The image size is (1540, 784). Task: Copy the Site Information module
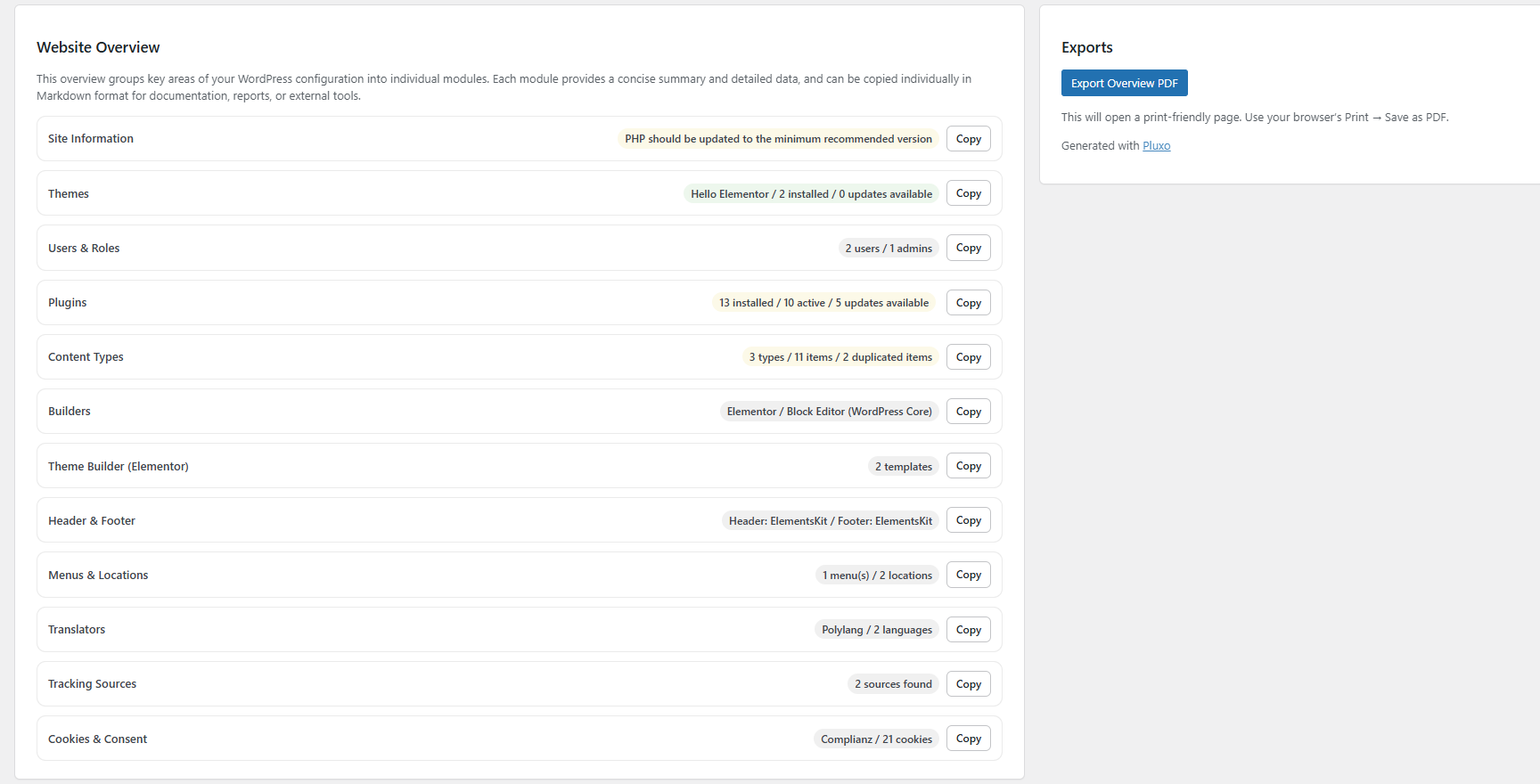coord(968,139)
